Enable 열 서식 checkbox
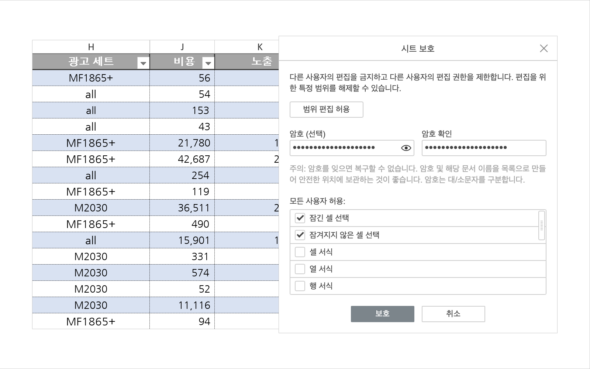Image resolution: width=590 pixels, height=369 pixels. click(300, 269)
